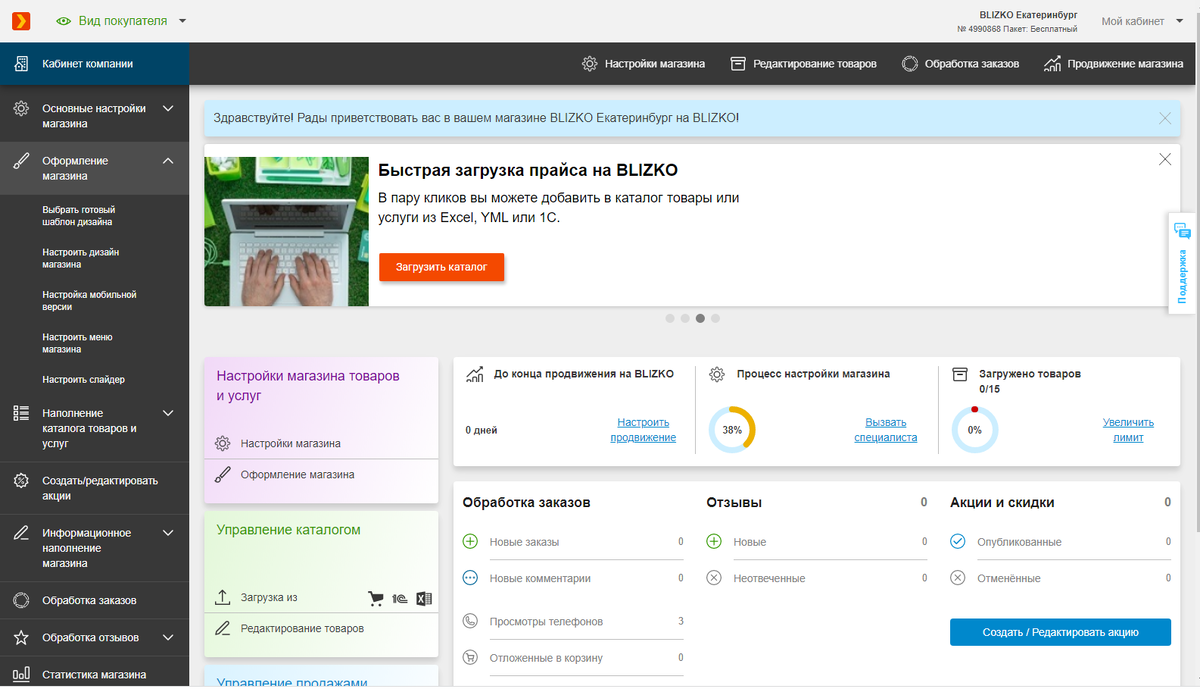This screenshot has width=1200, height=689.
Task: Go to the second slide dot of the carousel
Action: [685, 319]
